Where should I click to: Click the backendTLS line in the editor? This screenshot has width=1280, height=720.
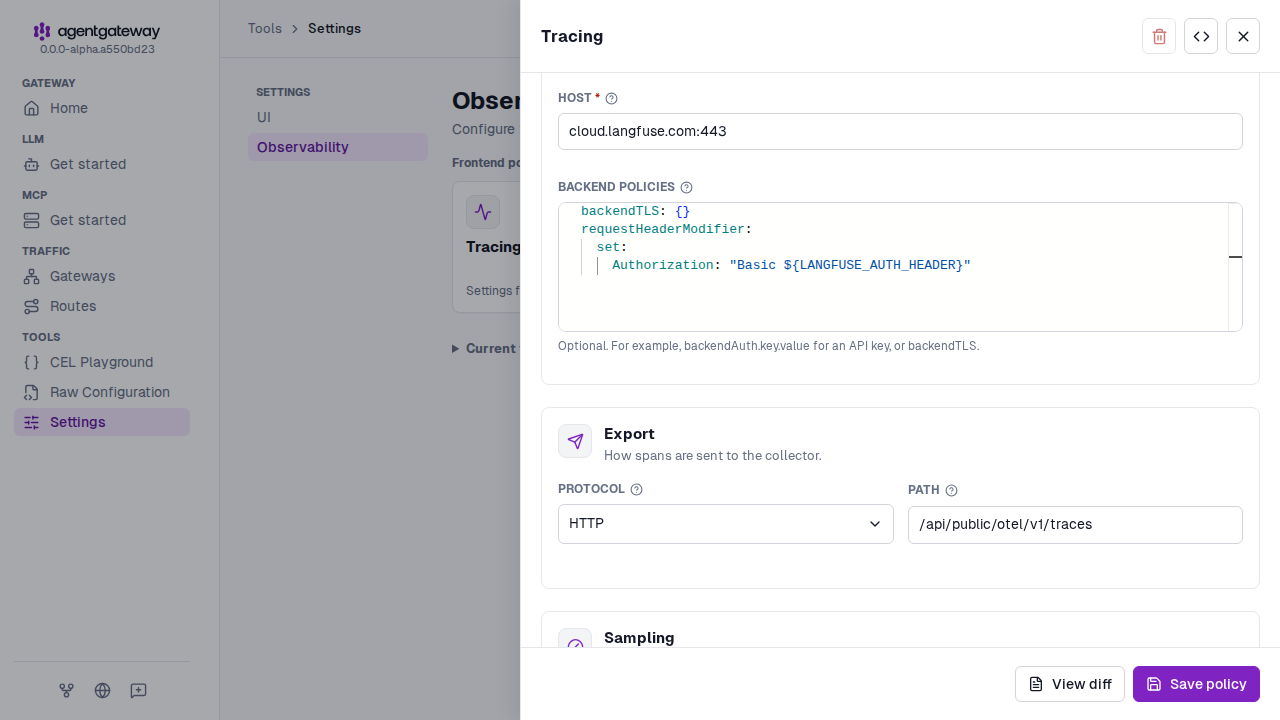(x=635, y=211)
